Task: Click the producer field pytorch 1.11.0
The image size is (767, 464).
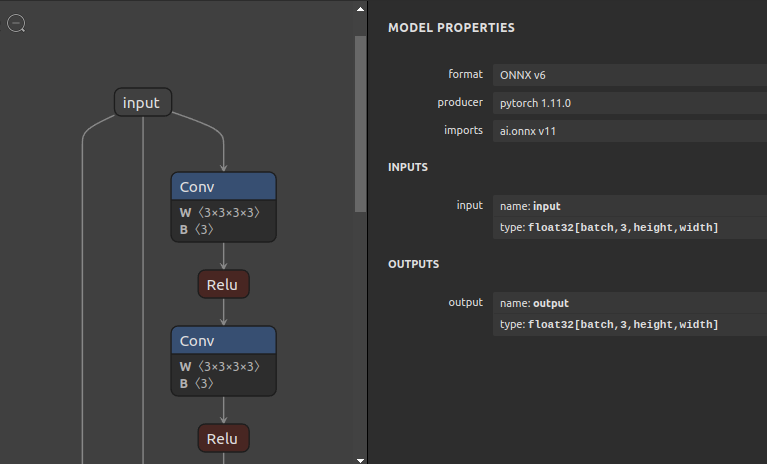Action: (x=630, y=103)
